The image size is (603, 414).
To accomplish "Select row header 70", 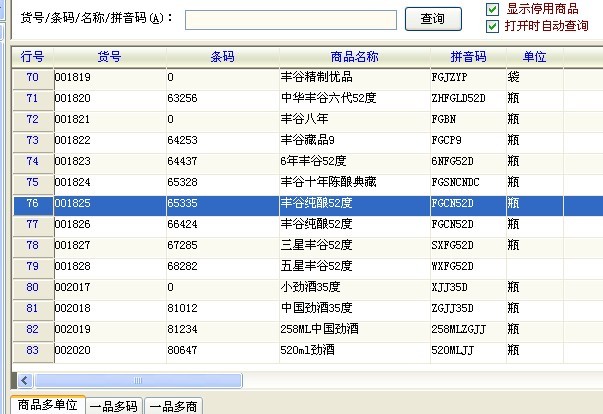I will pyautogui.click(x=33, y=78).
